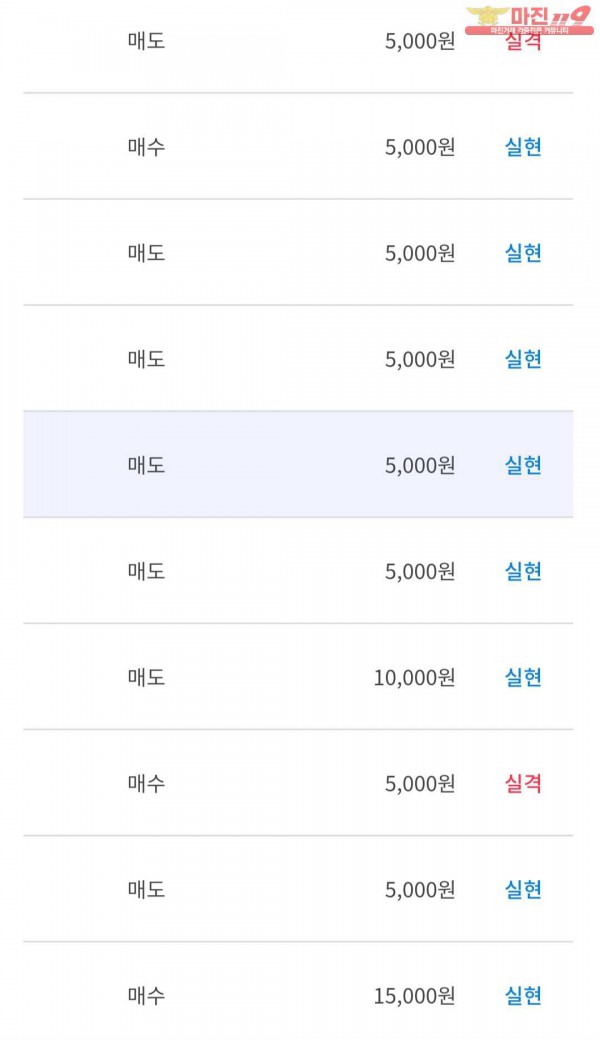Click the topmost 매수 label in the list
This screenshot has width=600, height=1040.
point(146,147)
